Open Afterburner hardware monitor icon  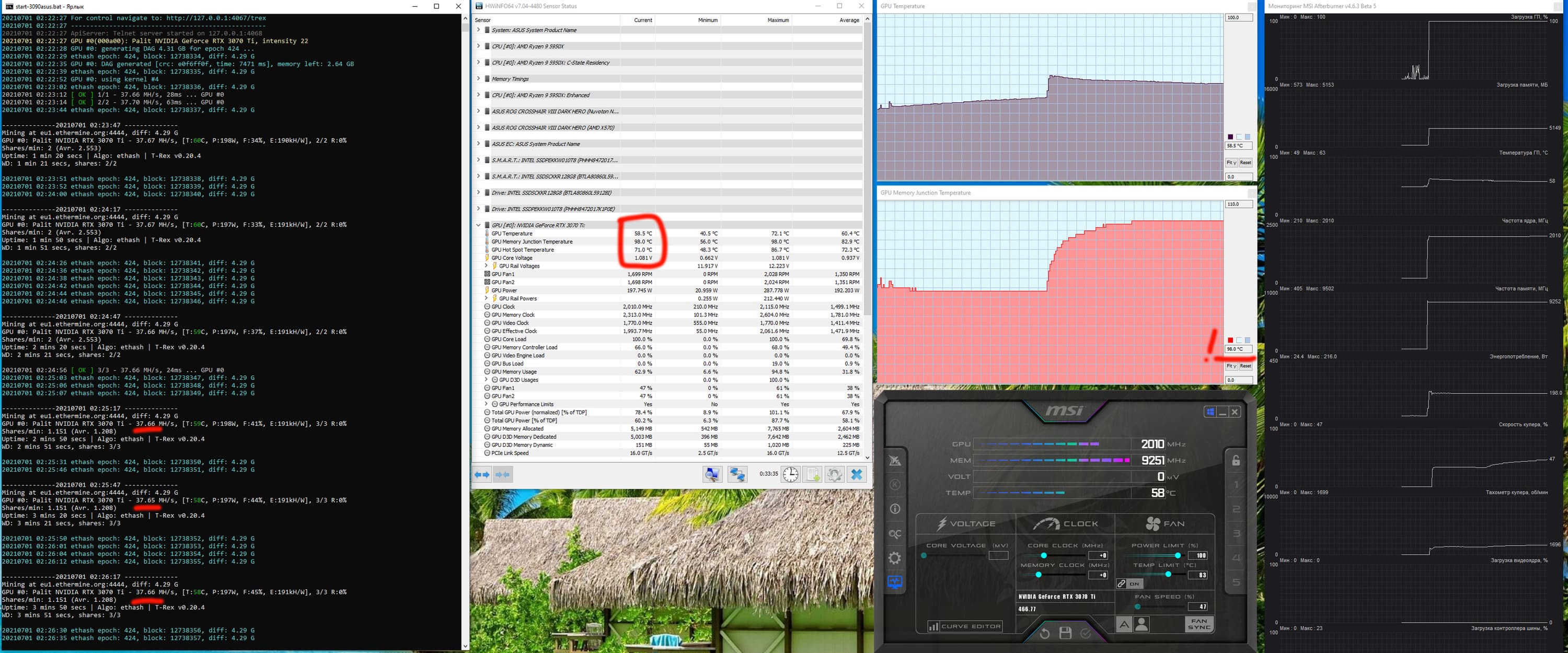(895, 582)
